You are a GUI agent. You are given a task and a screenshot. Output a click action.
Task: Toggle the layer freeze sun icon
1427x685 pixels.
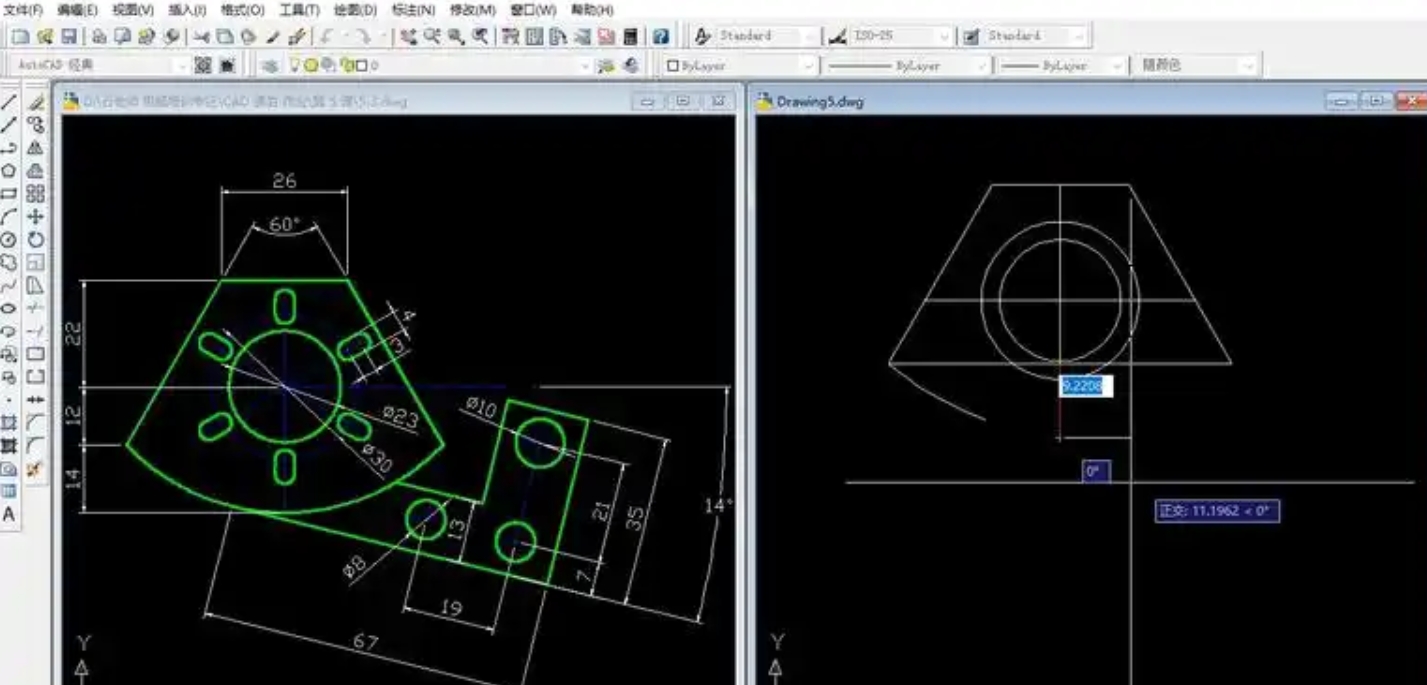[311, 66]
